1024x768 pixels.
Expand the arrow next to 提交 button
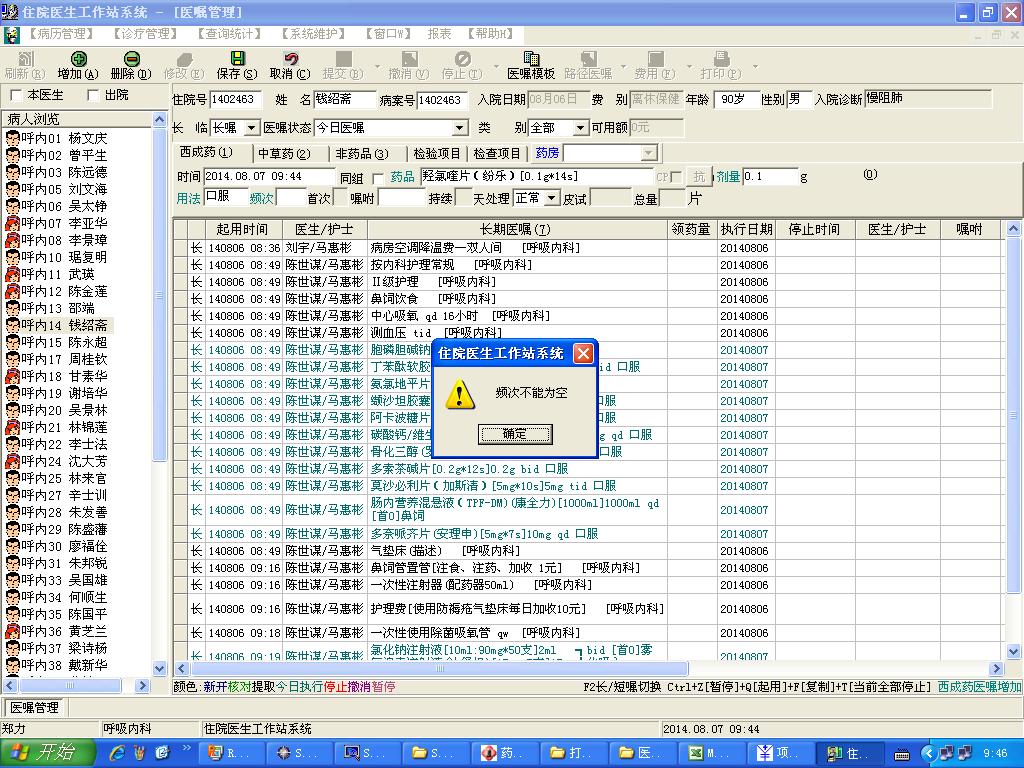377,67
